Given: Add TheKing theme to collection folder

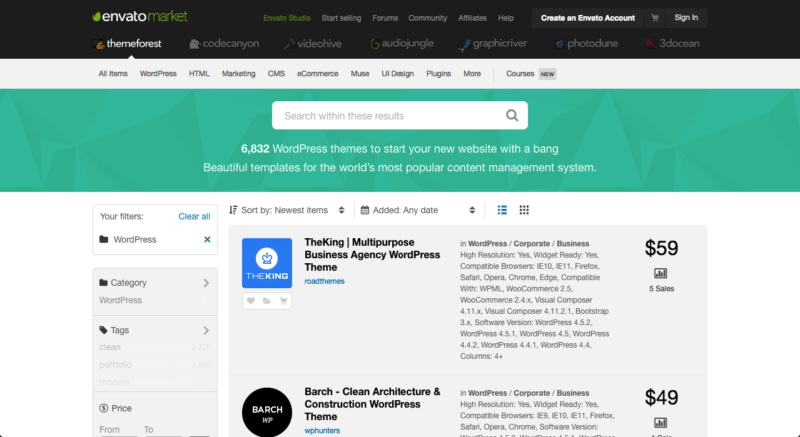Looking at the screenshot, I should (267, 300).
